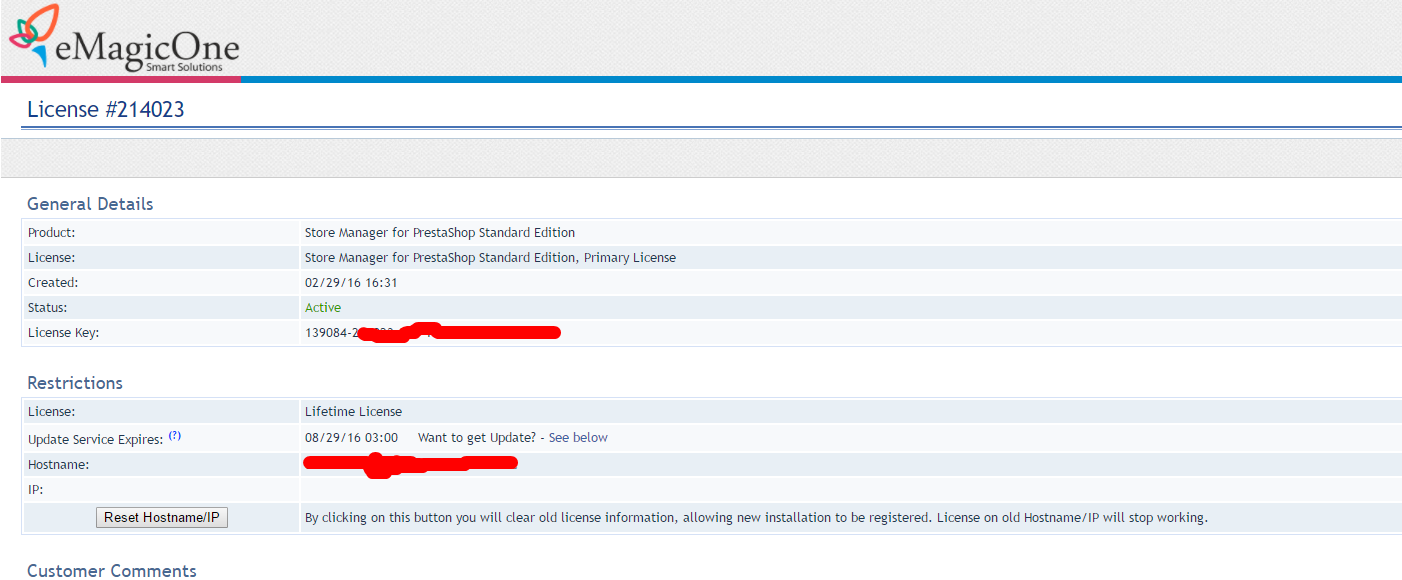Click the update expiry date 08/29/16 03:00
The image size is (1402, 580).
click(351, 438)
